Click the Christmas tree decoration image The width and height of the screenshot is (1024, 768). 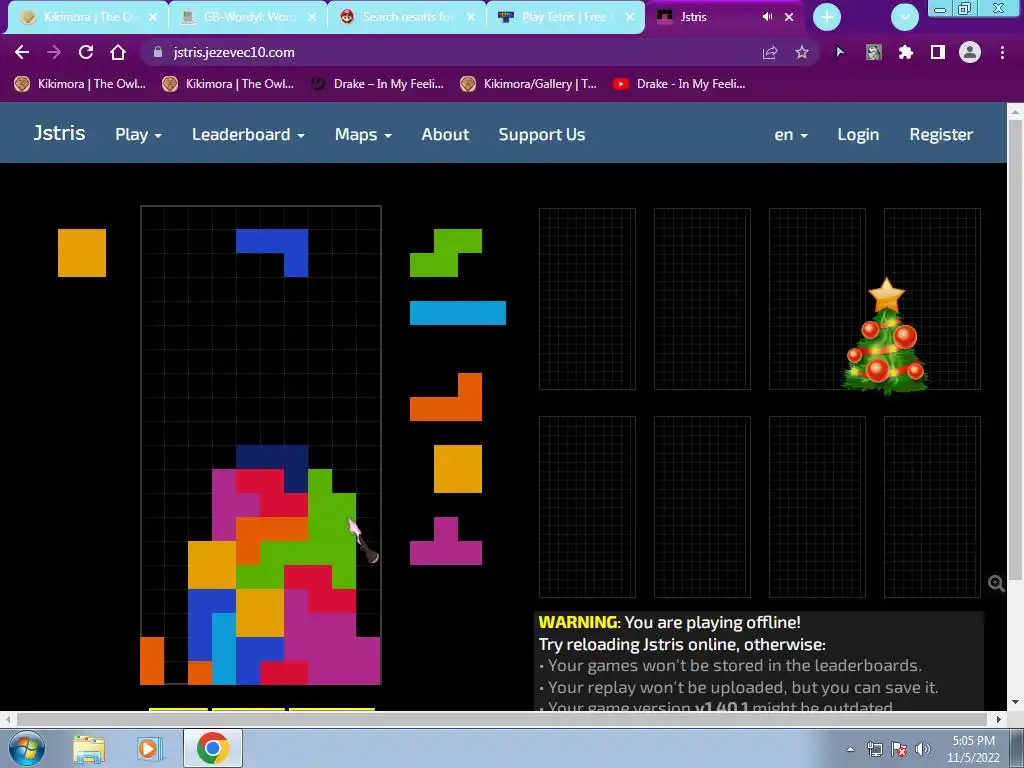(x=886, y=336)
